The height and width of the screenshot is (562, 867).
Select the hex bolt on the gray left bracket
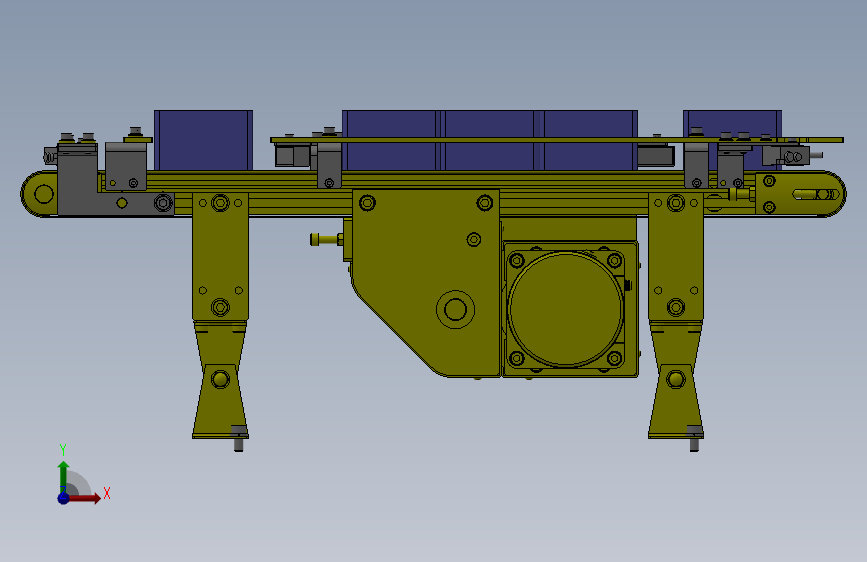click(163, 202)
